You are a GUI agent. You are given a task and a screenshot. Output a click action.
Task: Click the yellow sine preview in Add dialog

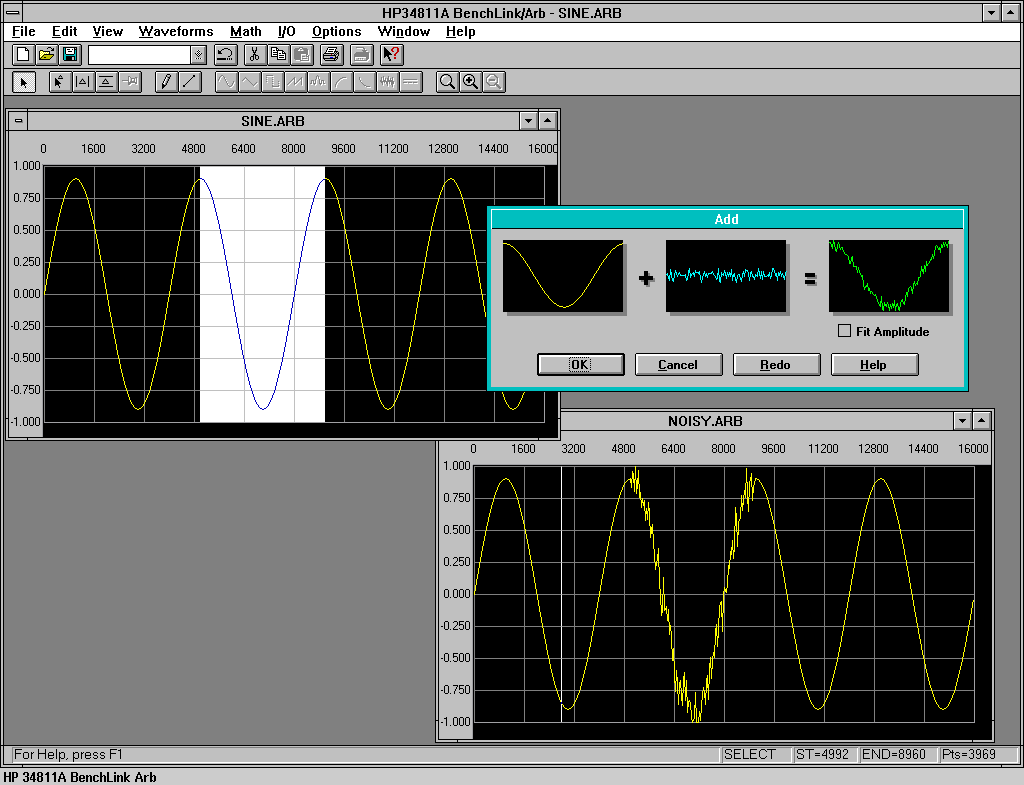coord(563,276)
